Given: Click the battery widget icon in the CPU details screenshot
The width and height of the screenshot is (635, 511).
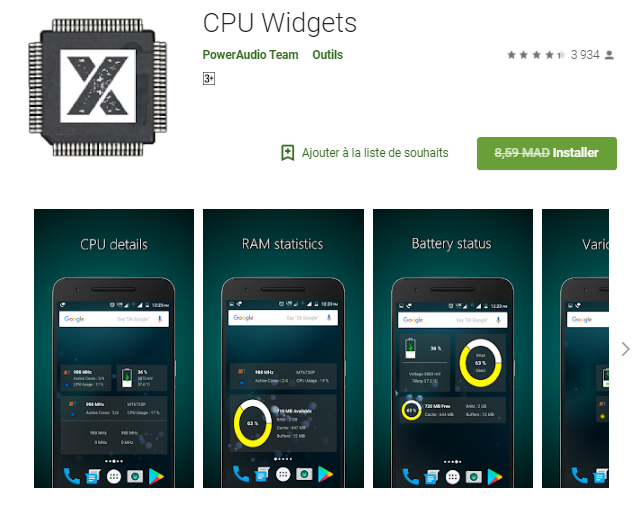Looking at the screenshot, I should tap(127, 377).
